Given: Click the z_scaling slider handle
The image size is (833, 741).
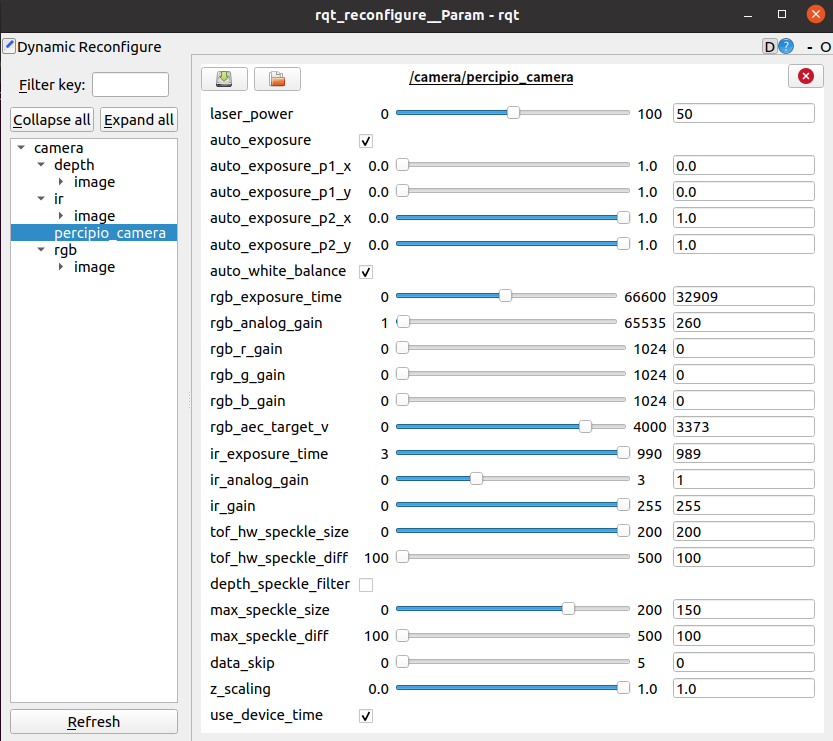Looking at the screenshot, I should pos(623,687).
